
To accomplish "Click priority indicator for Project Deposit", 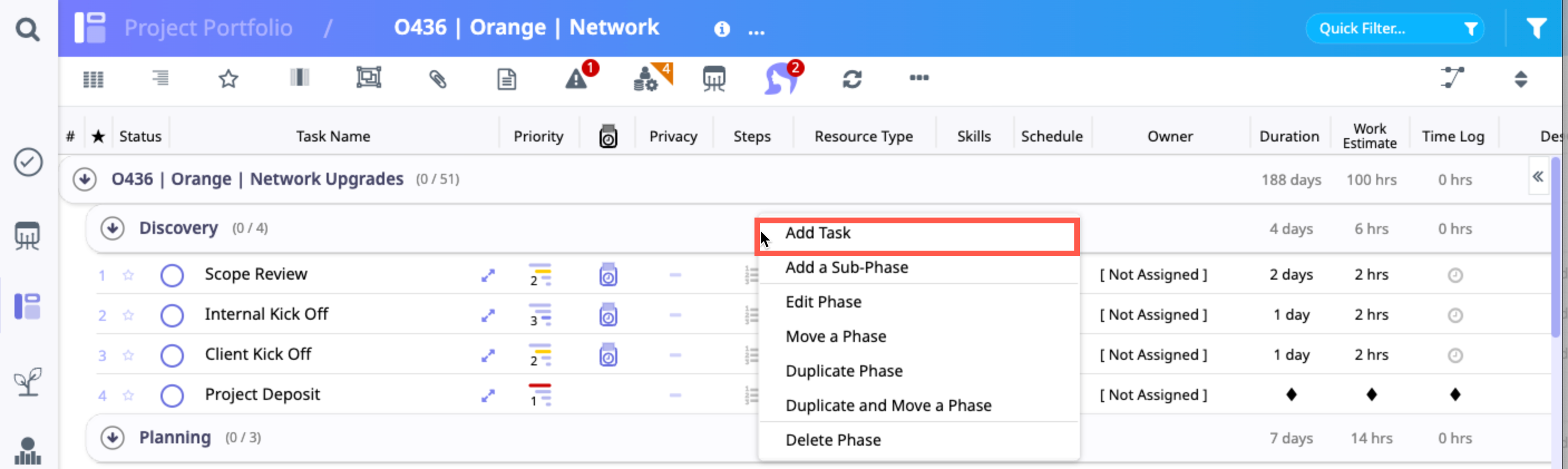I will (539, 395).
